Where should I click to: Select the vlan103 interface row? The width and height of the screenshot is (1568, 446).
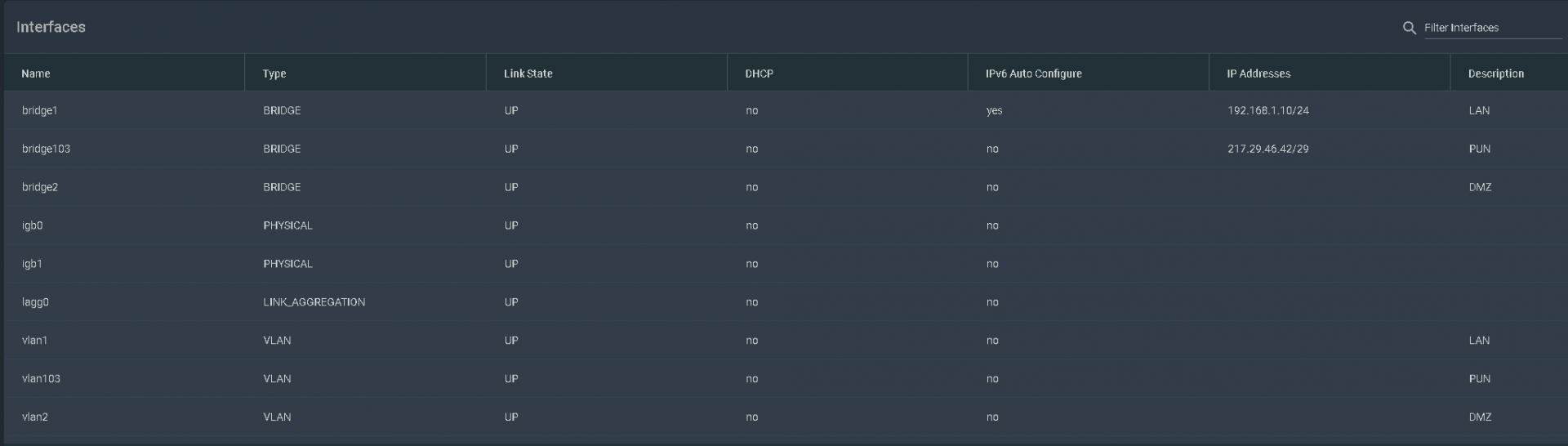[x=784, y=379]
